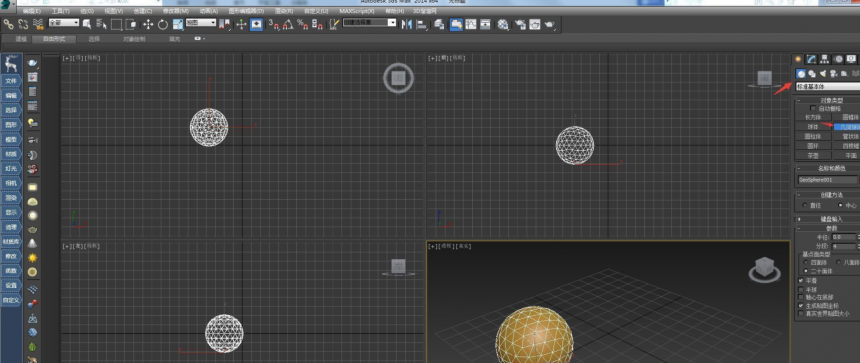Open the Material Editor icon
The image size is (860, 363).
pyautogui.click(x=503, y=24)
